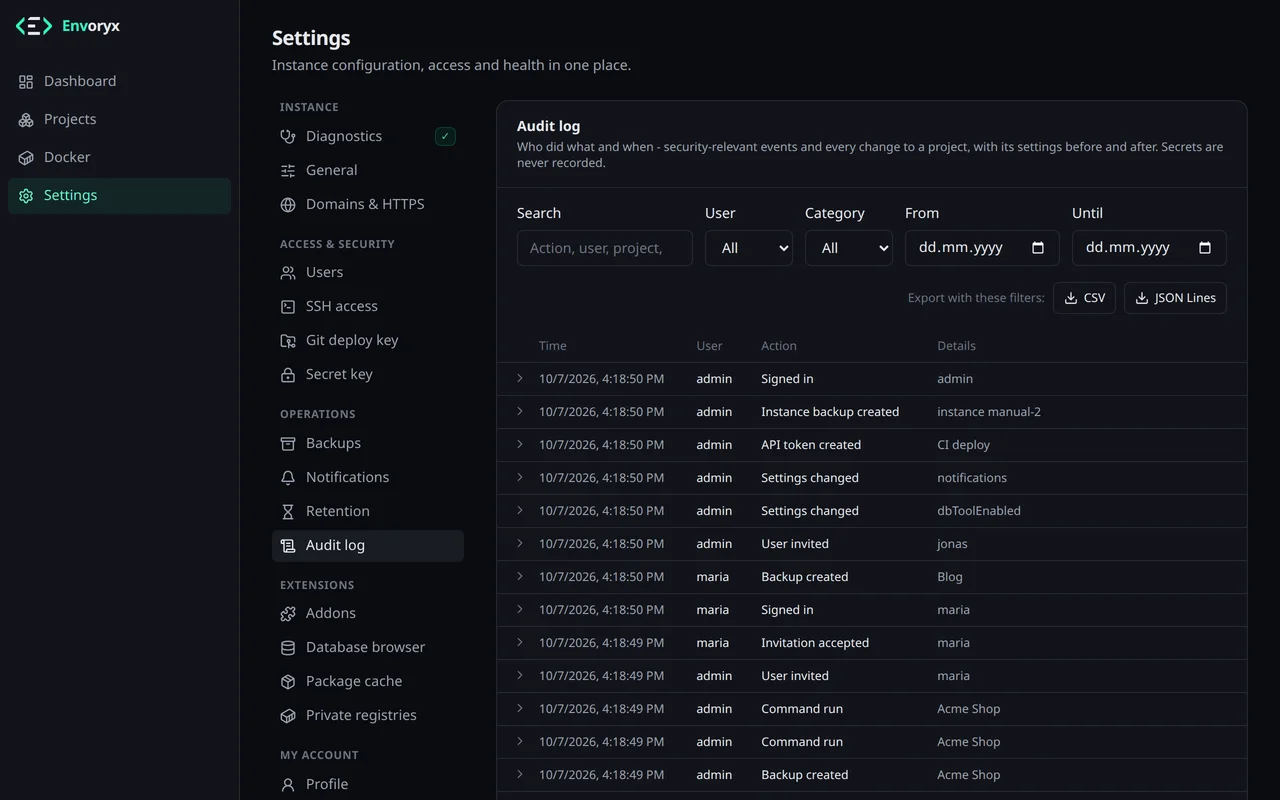Click the Settings gear icon
This screenshot has height=800, width=1280.
tap(26, 196)
